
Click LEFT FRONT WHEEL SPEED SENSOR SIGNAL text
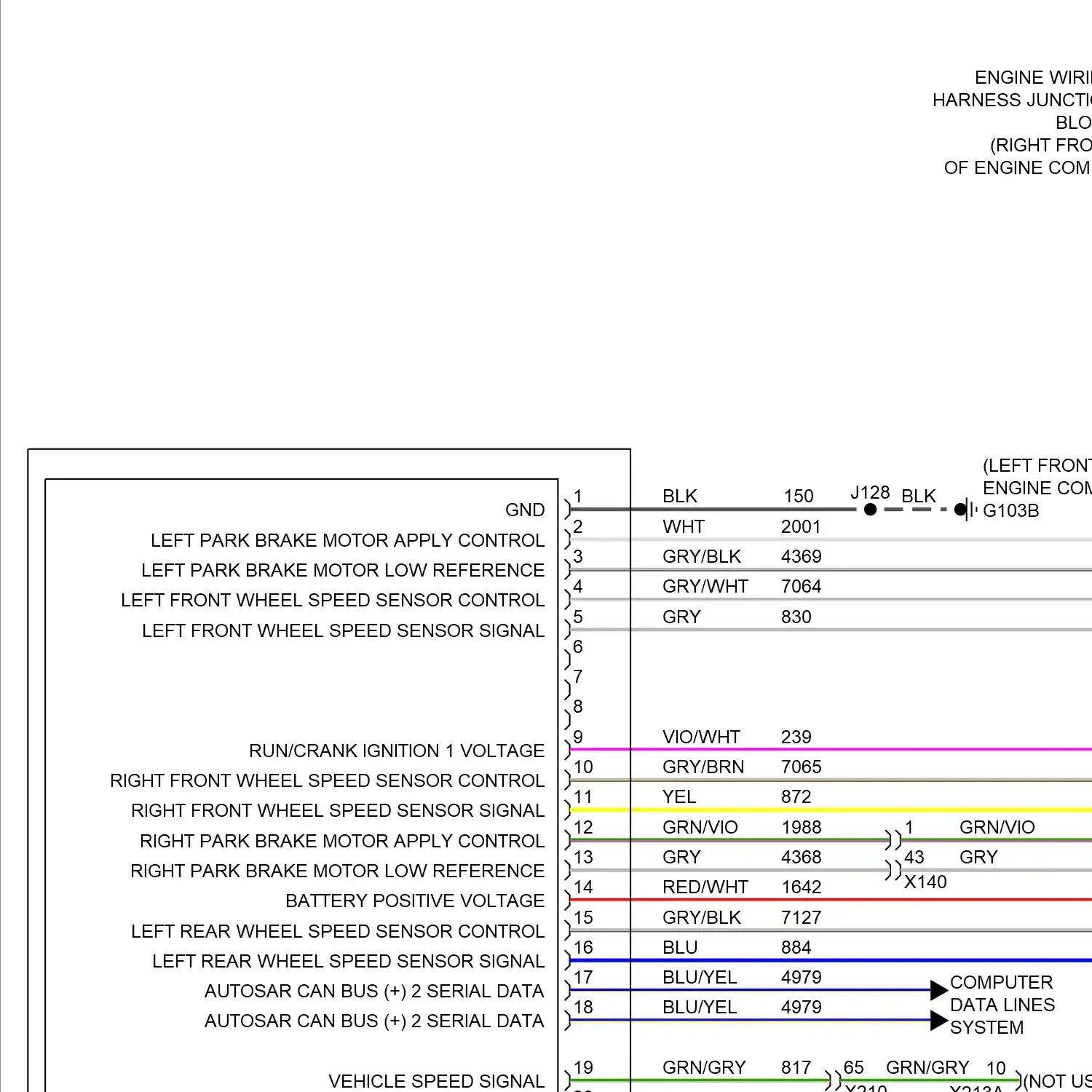click(343, 630)
